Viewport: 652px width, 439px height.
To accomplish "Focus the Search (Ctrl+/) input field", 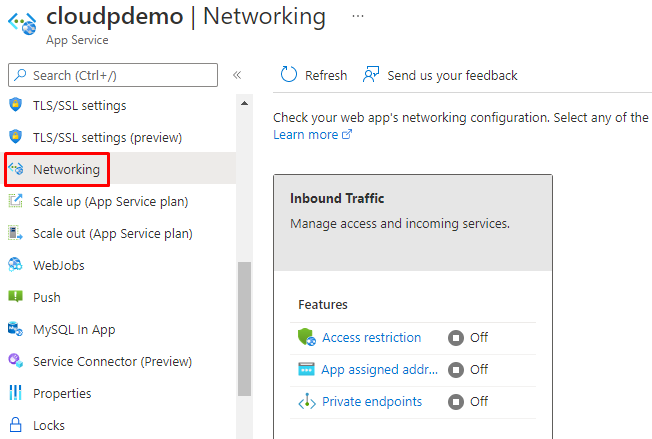I will (x=120, y=75).
